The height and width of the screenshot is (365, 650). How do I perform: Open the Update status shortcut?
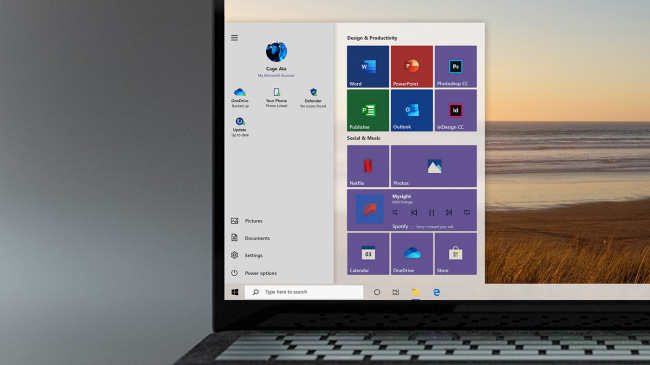240,127
